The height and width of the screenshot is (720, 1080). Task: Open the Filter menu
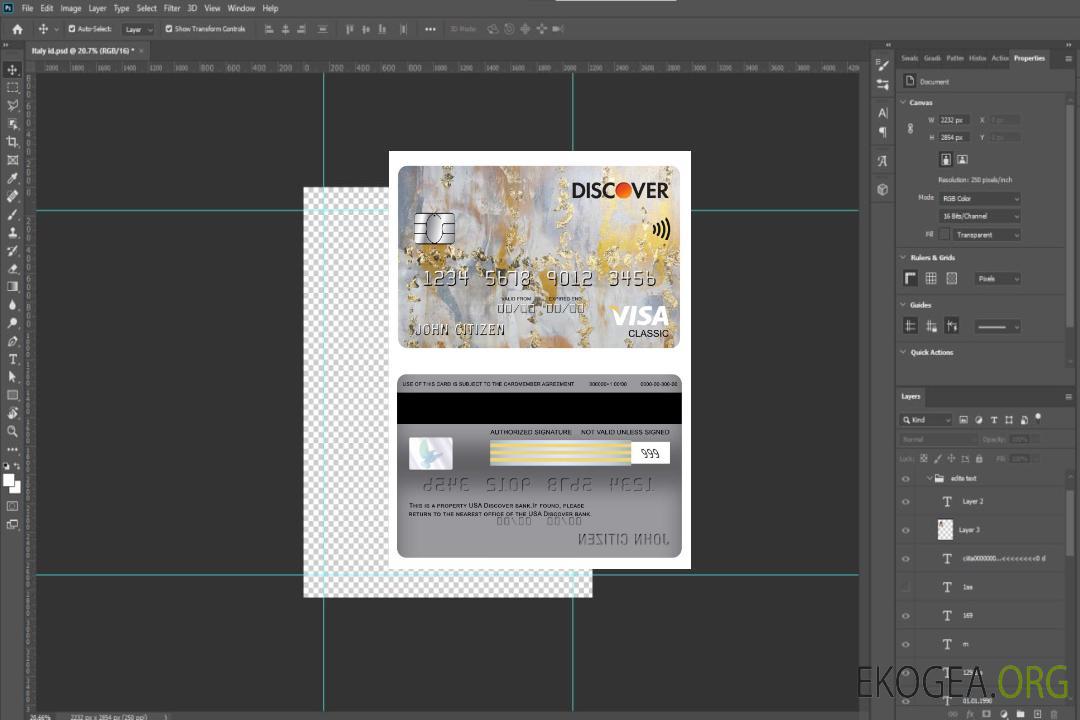(172, 8)
